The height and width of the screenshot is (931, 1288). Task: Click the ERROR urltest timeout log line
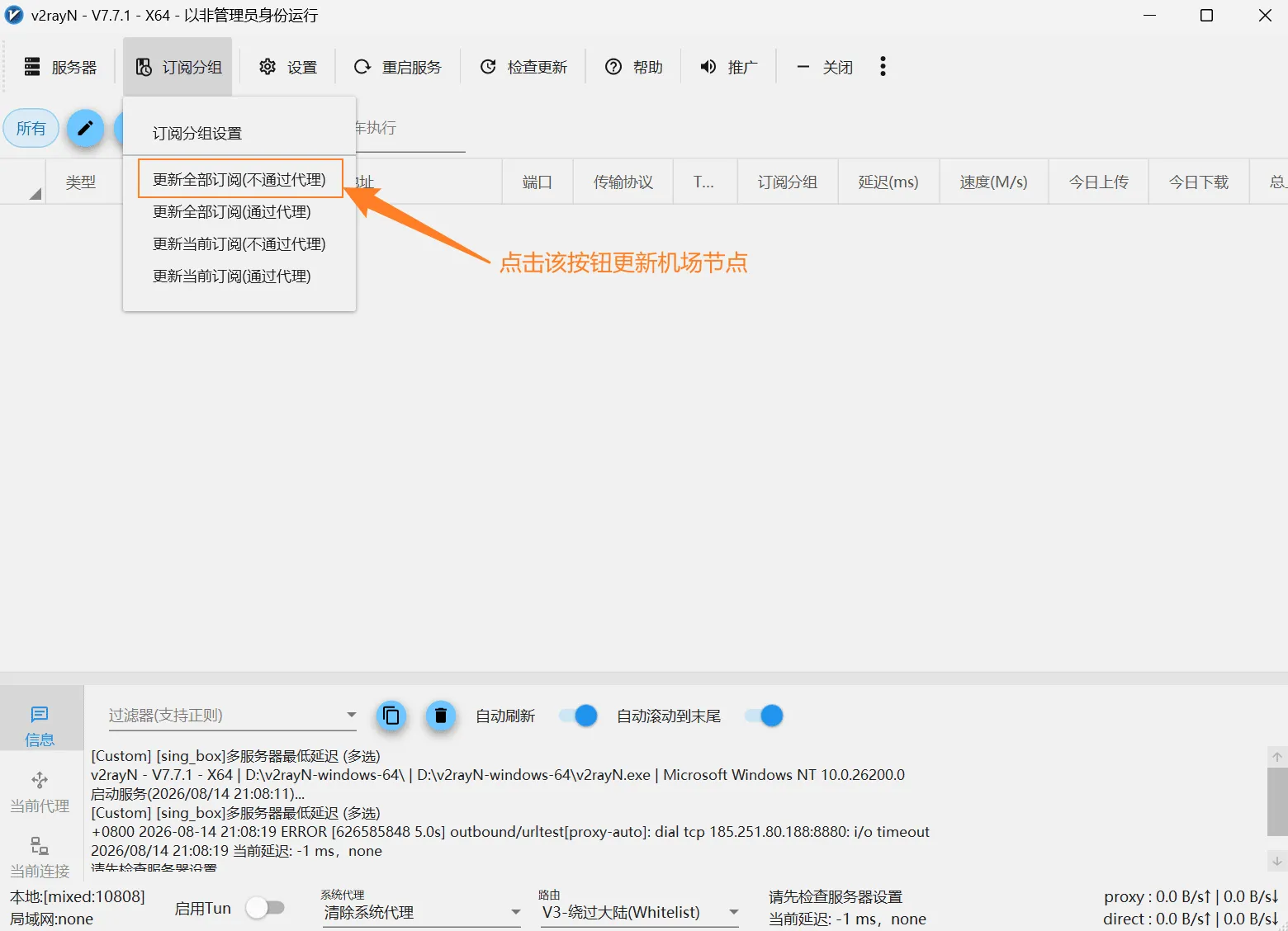tap(510, 832)
